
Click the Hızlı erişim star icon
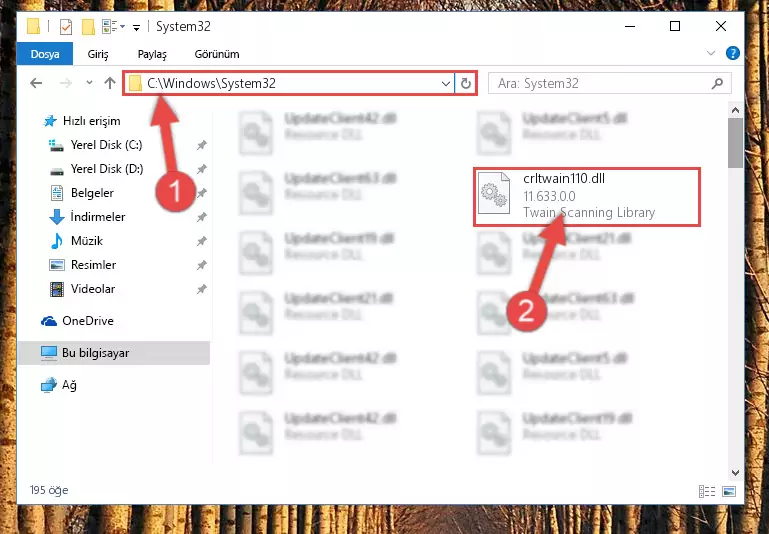(50, 121)
